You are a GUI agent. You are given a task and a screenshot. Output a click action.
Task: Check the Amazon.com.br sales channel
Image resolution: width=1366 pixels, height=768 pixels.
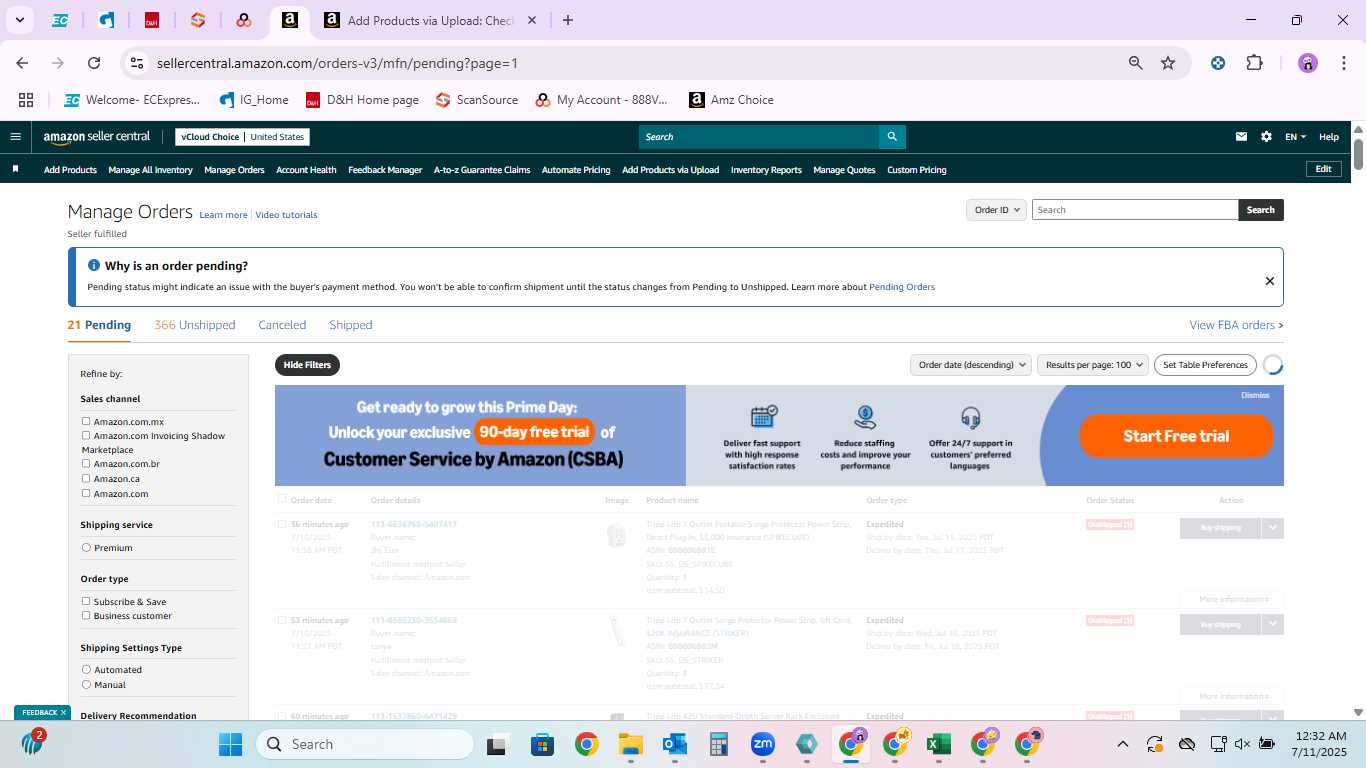pyautogui.click(x=86, y=464)
